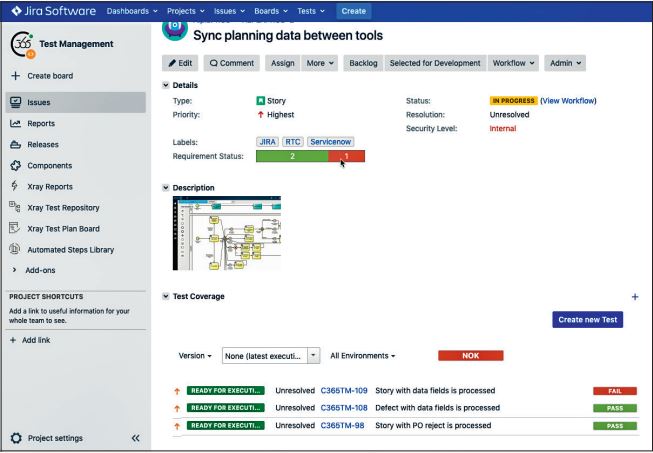The width and height of the screenshot is (653, 453).
Task: Collapse the sidebar with double chevron
Action: coord(136,438)
